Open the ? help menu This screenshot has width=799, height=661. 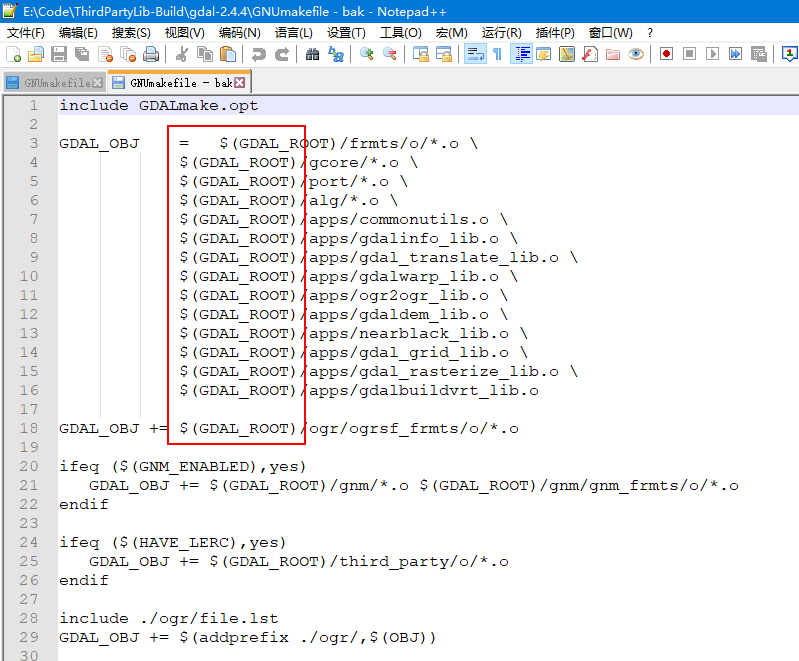point(650,33)
